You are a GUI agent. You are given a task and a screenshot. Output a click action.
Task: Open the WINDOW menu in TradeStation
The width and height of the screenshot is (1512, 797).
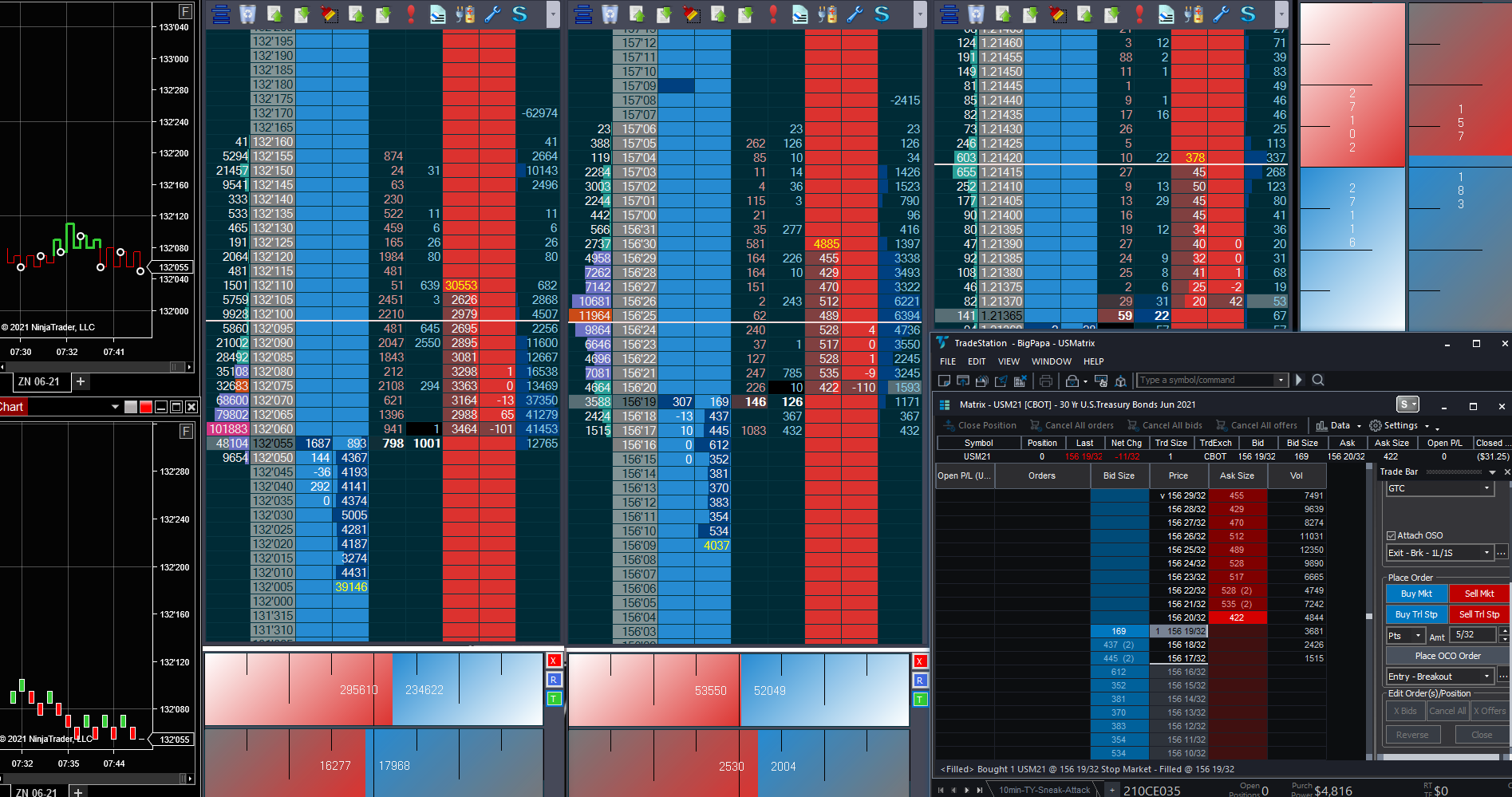1052,361
